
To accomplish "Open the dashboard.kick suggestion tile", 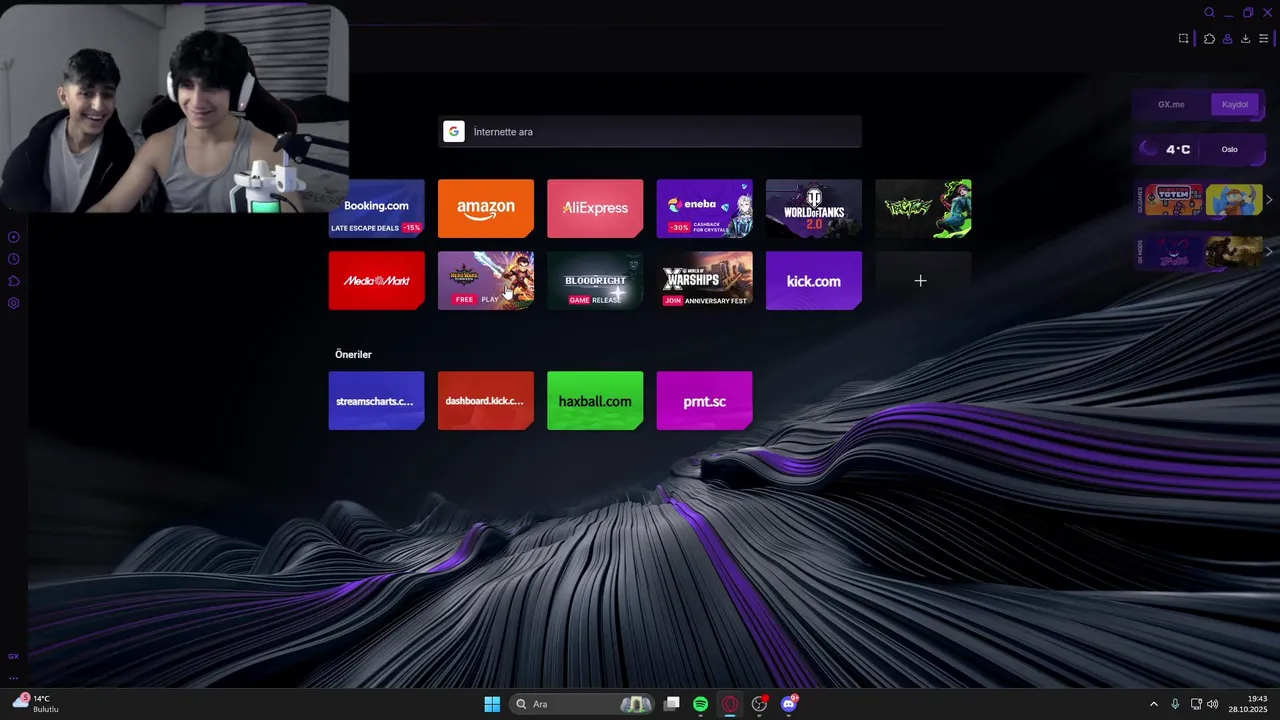I will pos(486,401).
